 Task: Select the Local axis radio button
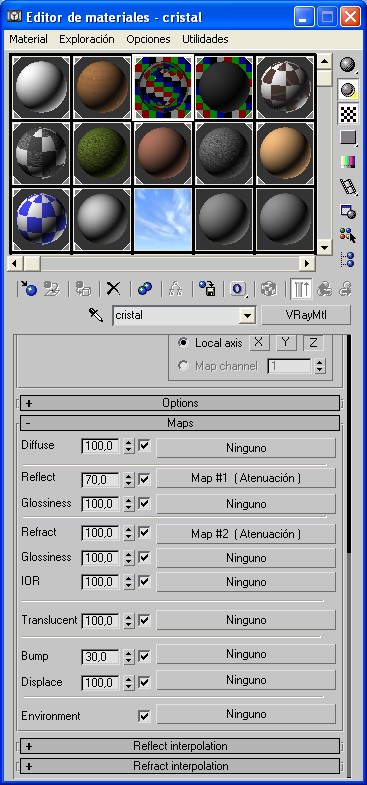tap(183, 343)
